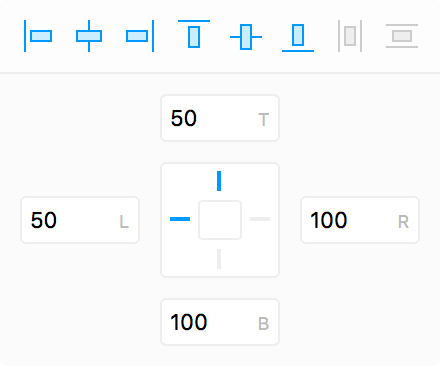Align selected layers to top edge

click(194, 34)
